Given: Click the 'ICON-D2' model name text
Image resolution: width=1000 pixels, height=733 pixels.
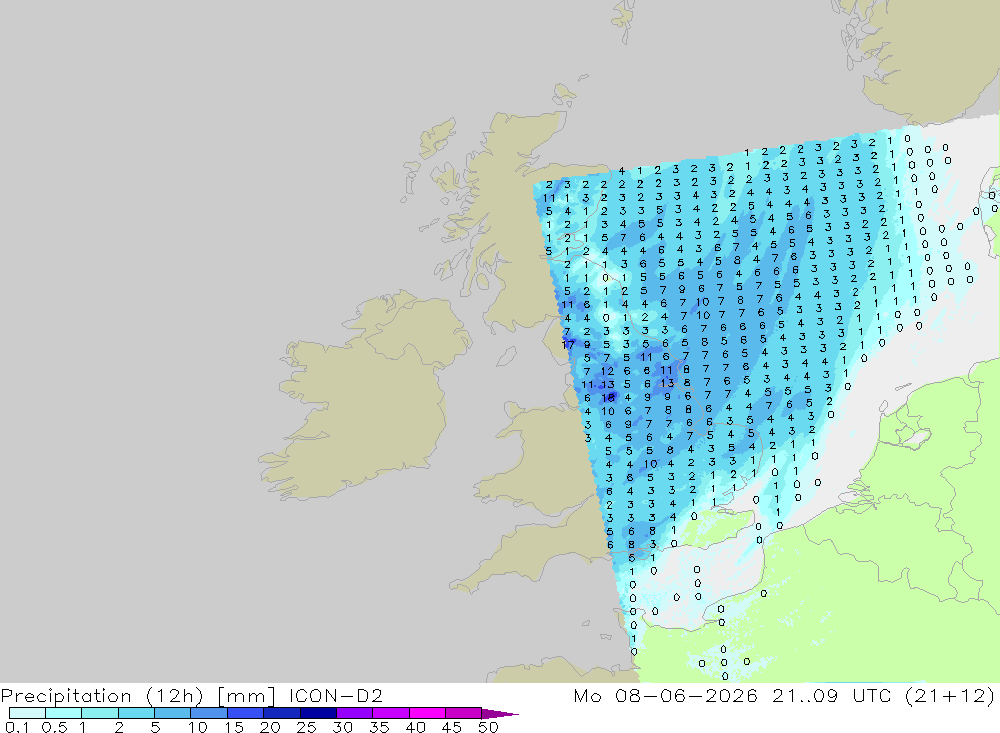Looking at the screenshot, I should coord(335,695).
